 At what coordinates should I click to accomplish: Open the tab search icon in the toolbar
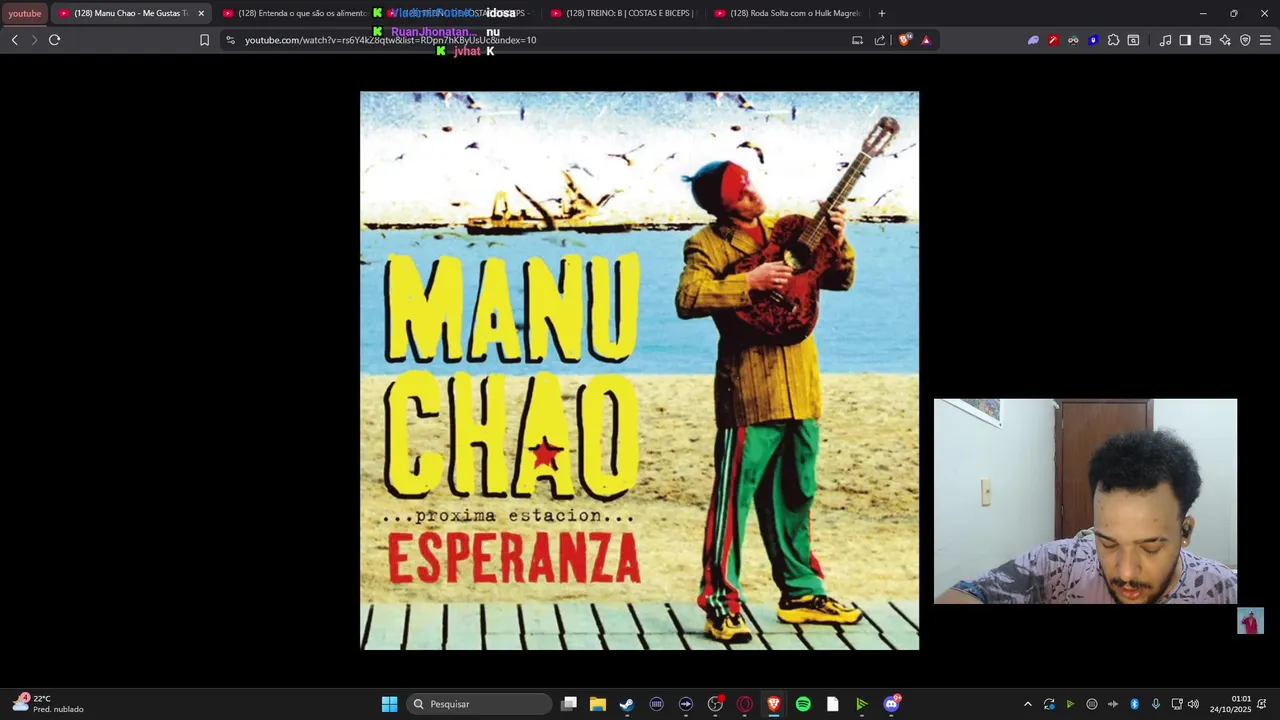point(1133,40)
